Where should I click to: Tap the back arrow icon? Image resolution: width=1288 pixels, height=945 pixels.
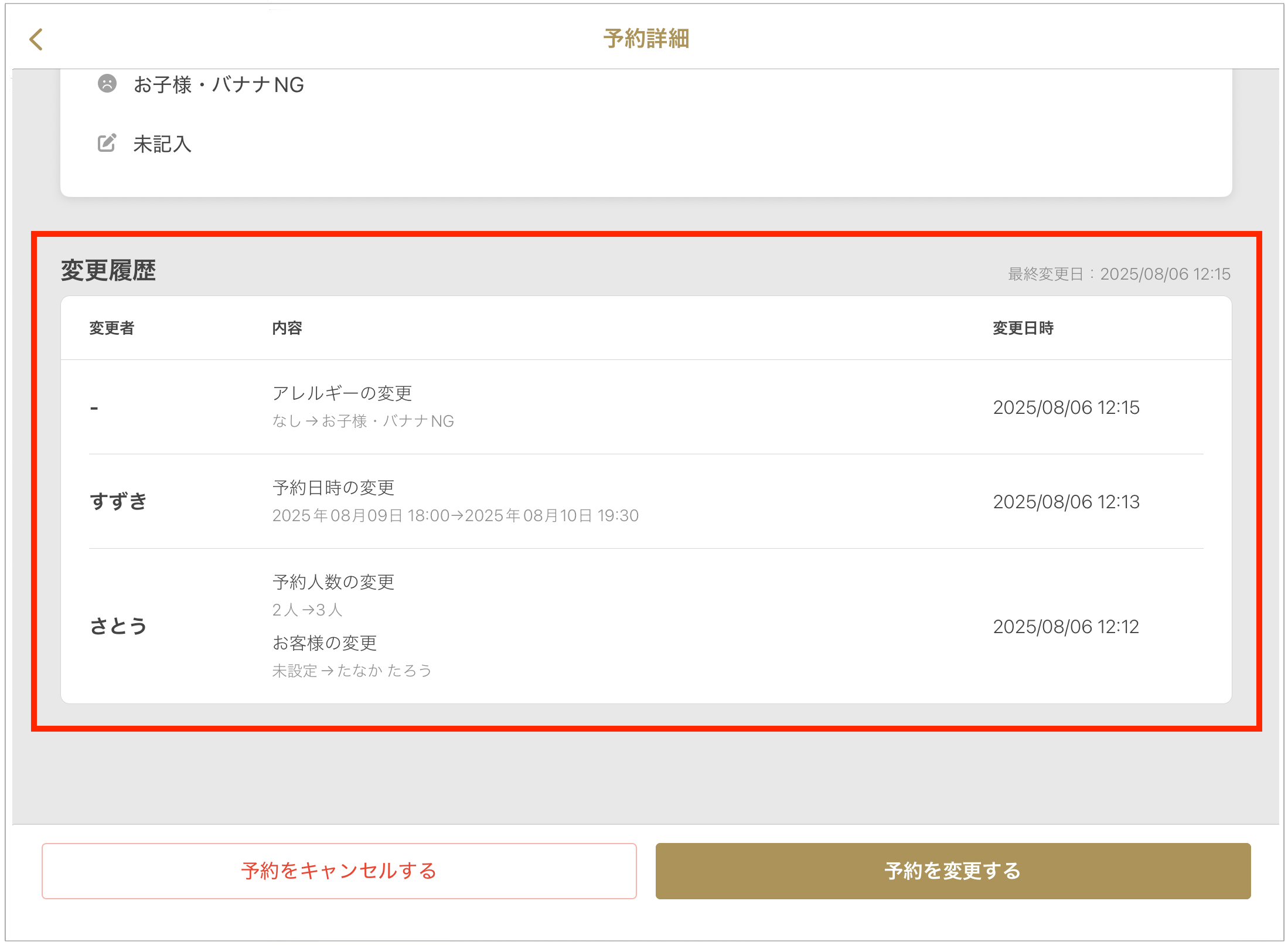pyautogui.click(x=36, y=39)
